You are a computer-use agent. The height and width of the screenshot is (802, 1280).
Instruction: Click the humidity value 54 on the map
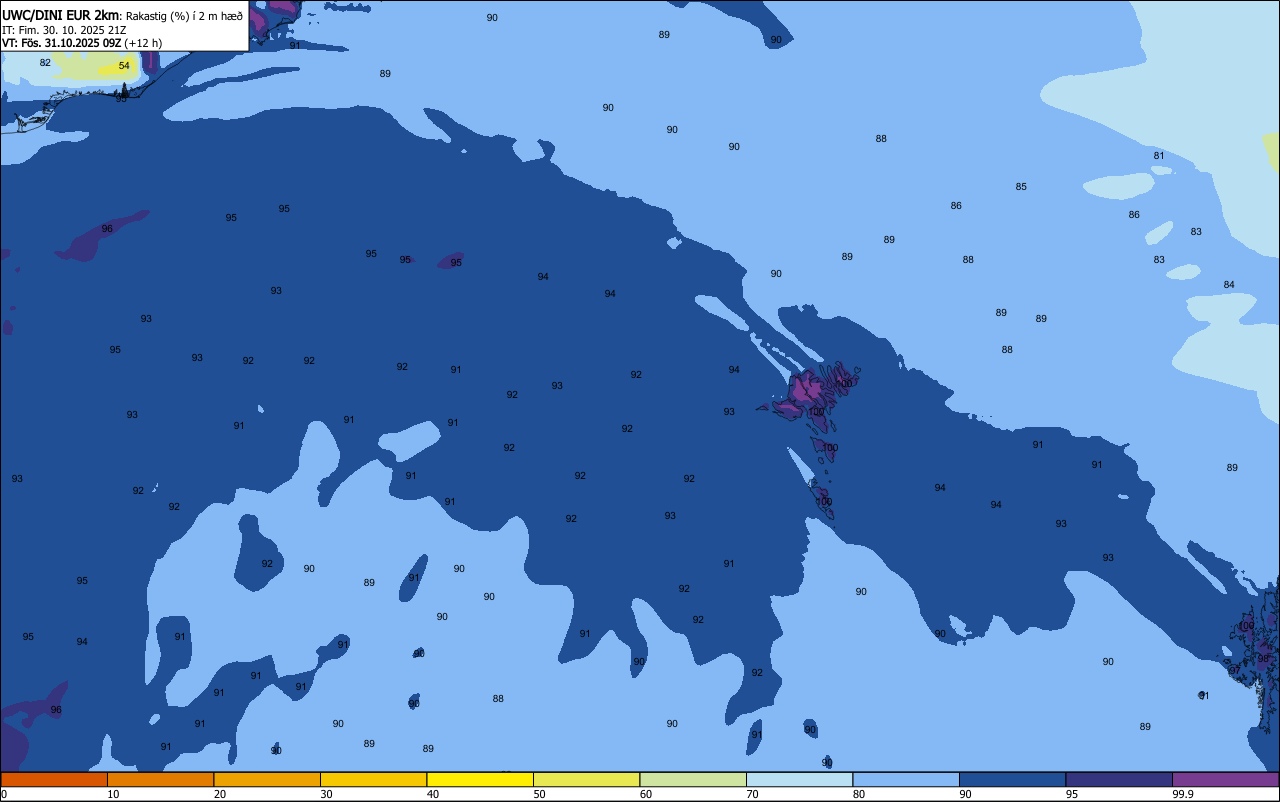point(124,66)
